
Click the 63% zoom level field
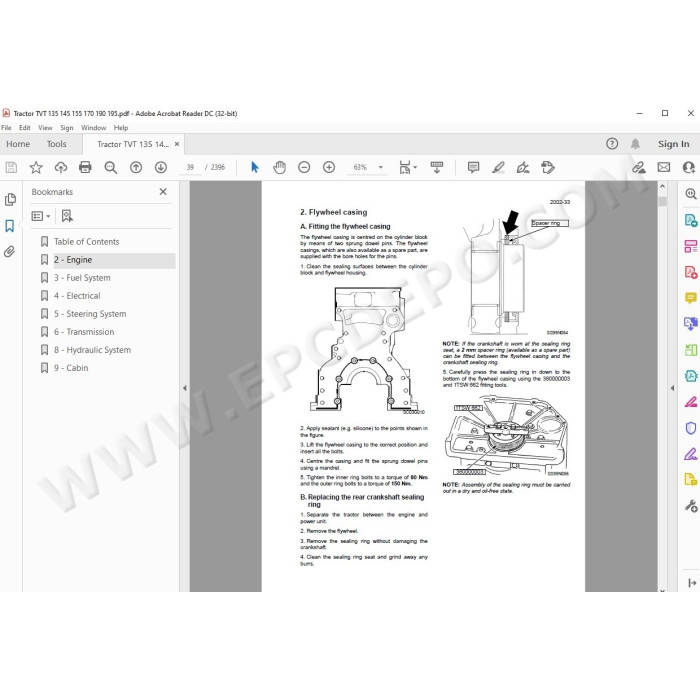[360, 167]
